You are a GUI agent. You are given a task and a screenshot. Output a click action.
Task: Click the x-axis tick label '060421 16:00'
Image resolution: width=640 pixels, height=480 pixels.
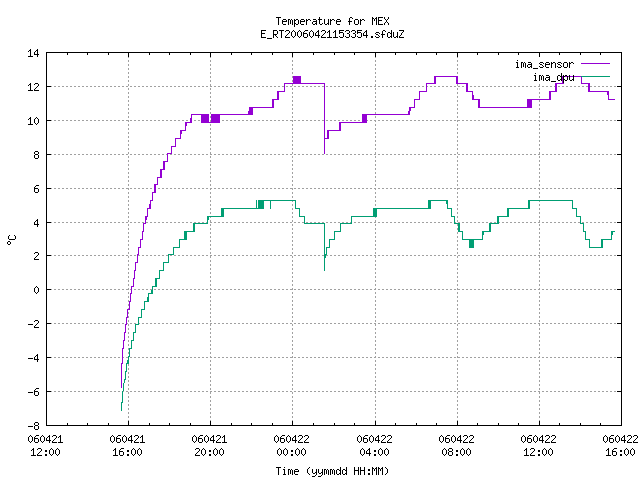pyautogui.click(x=127, y=446)
